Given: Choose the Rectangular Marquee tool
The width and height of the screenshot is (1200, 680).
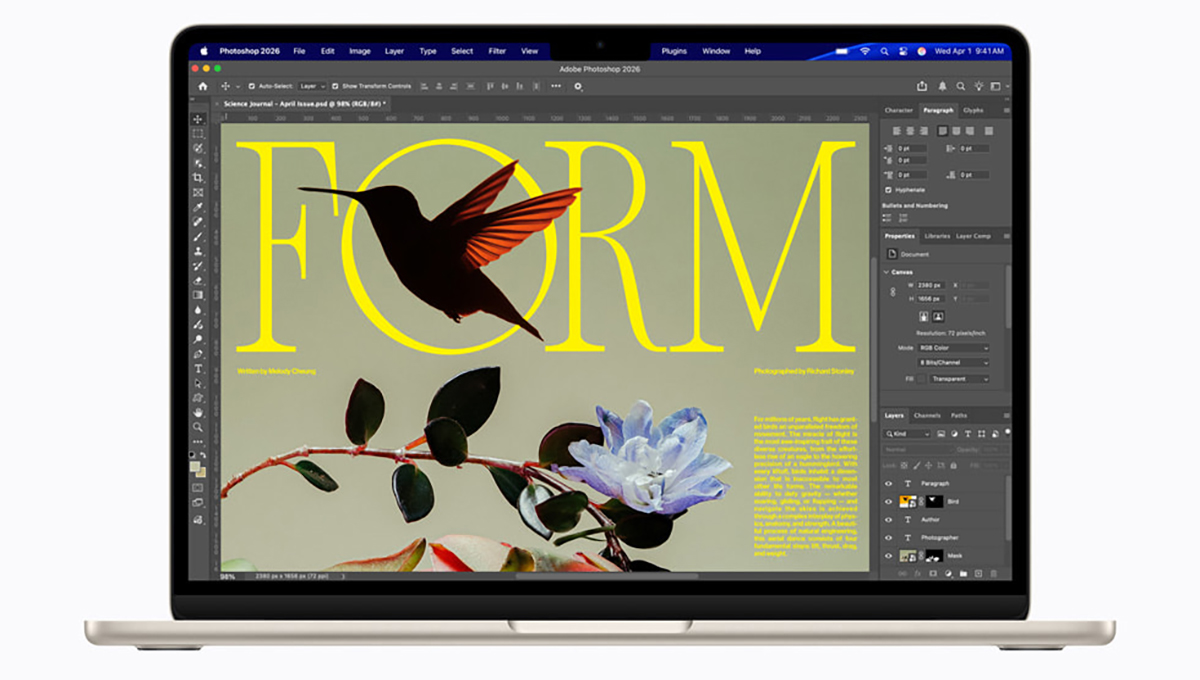Looking at the screenshot, I should coord(198,133).
